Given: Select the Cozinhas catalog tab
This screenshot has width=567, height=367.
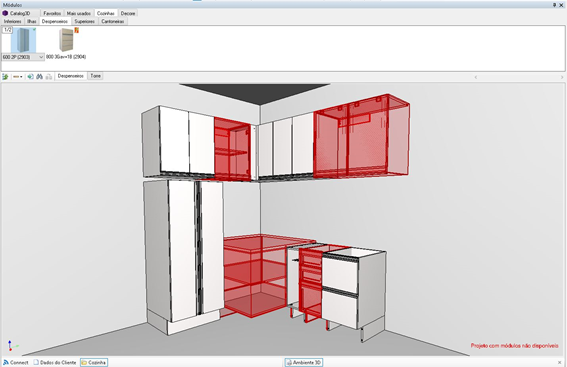Looking at the screenshot, I should point(106,13).
